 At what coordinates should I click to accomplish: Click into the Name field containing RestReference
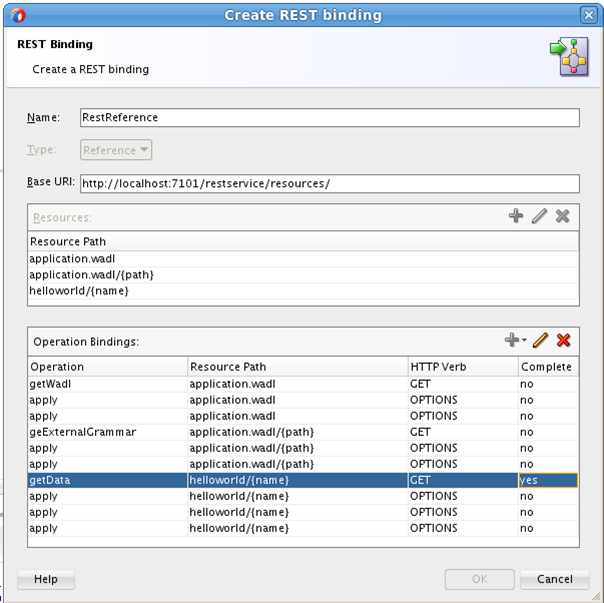pos(330,117)
